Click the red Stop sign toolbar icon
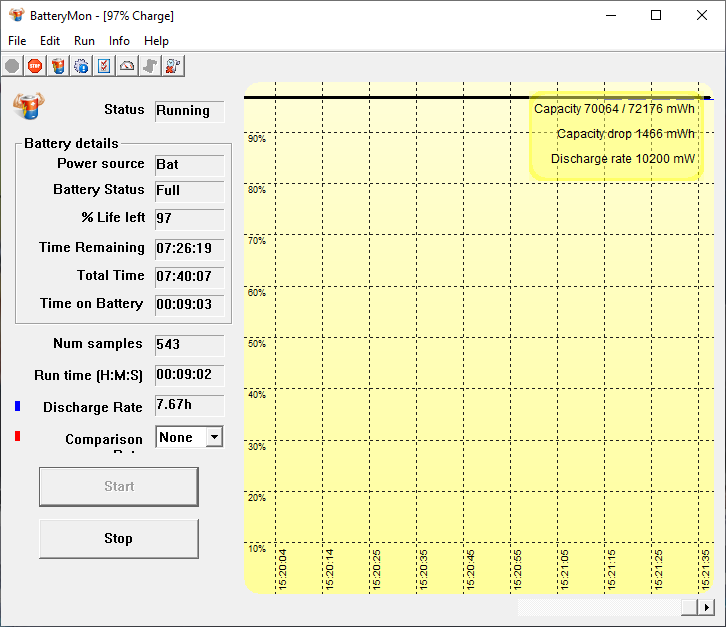Image resolution: width=726 pixels, height=627 pixels. [35, 66]
